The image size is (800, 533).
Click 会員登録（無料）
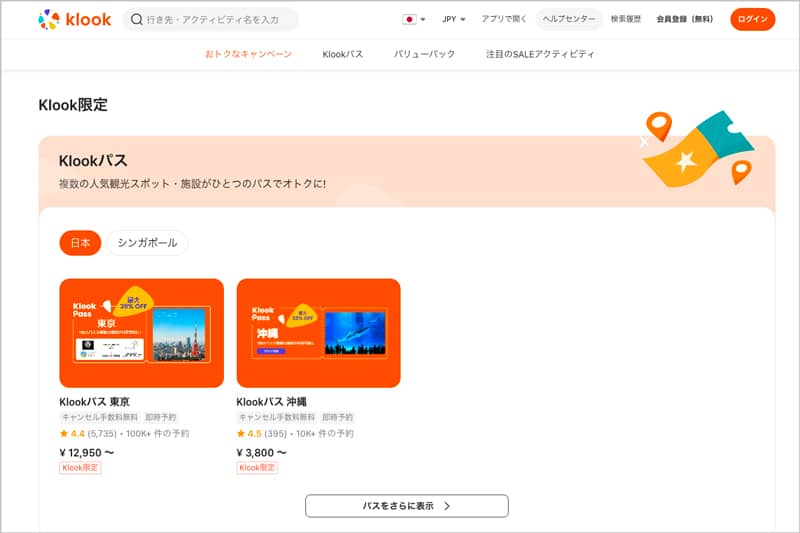pyautogui.click(x=685, y=19)
